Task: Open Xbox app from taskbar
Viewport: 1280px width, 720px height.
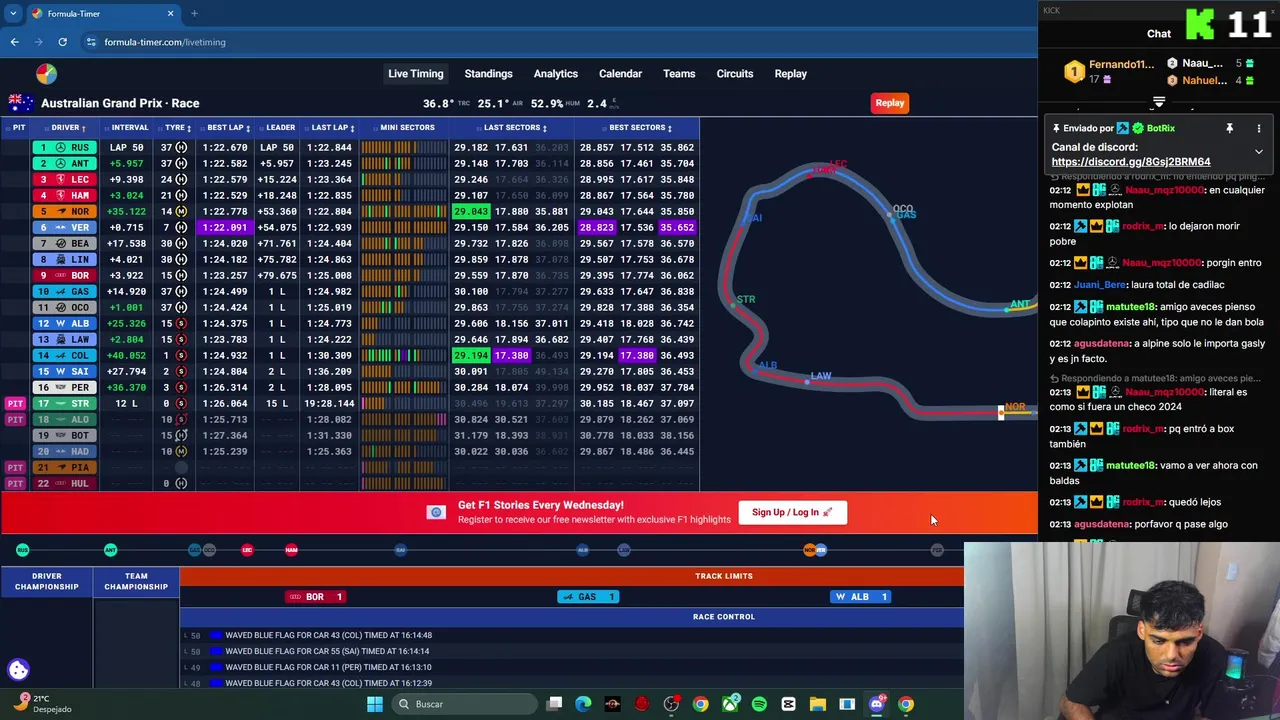Action: click(731, 704)
